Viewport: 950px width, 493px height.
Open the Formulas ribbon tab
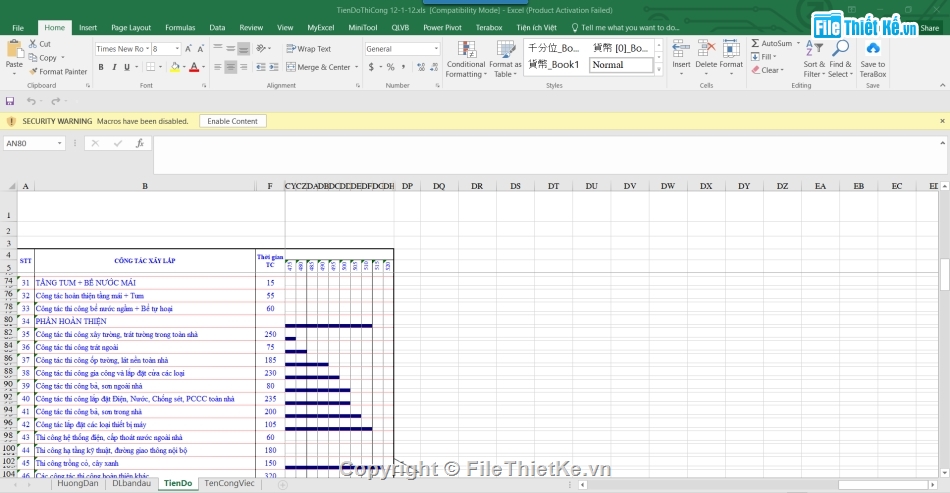click(x=180, y=28)
